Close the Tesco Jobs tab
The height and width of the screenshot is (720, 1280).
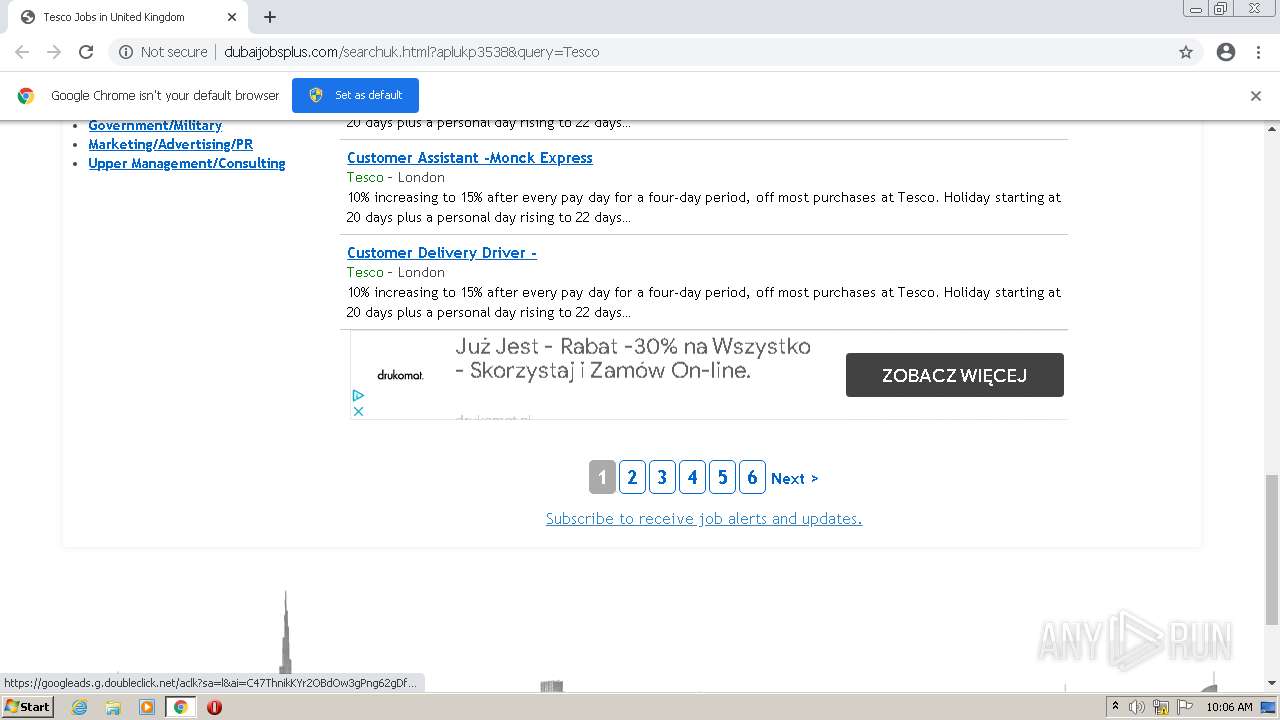[x=232, y=17]
